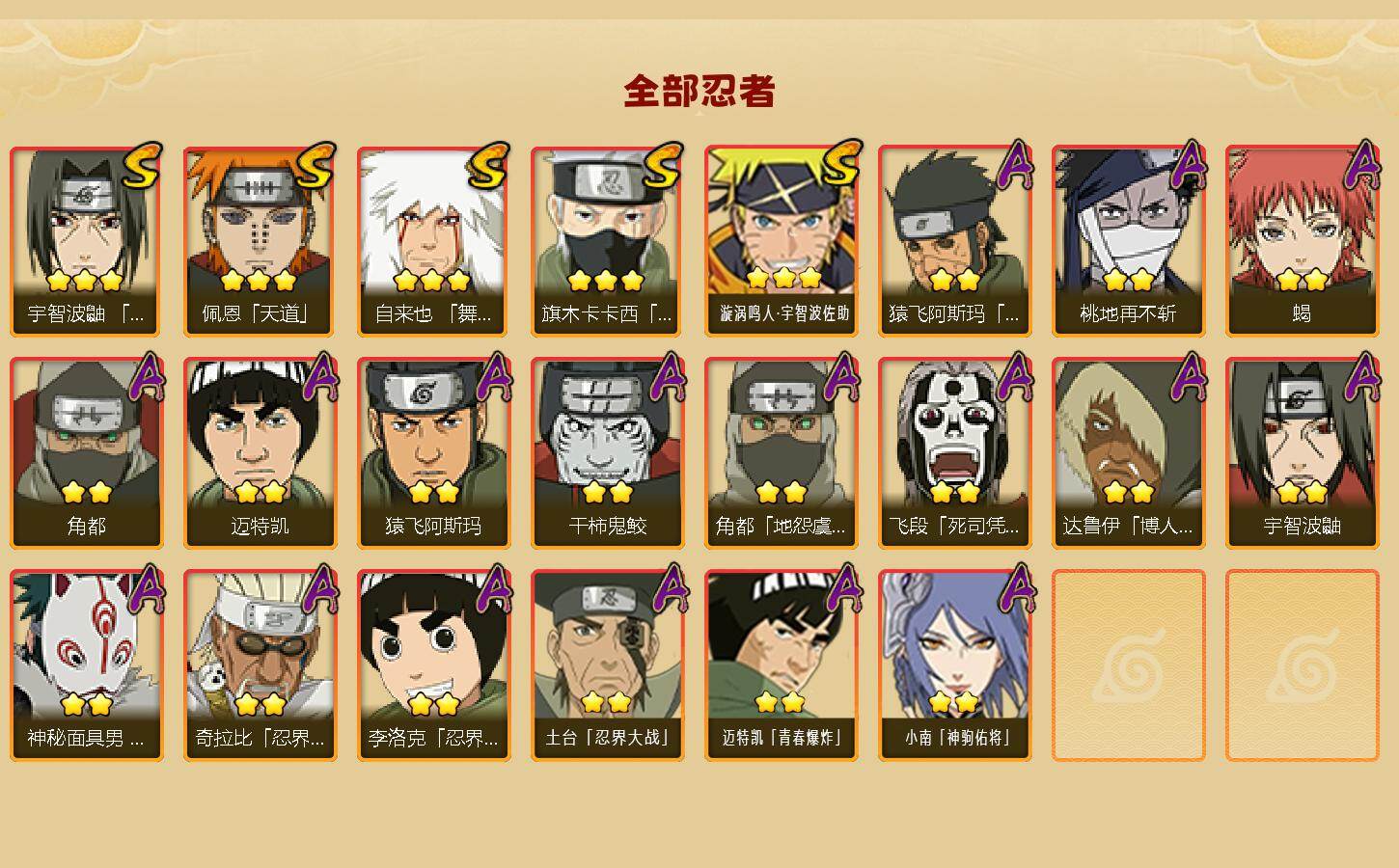Open the 漩涡鸣人·宇智波佐助 card
1399x868 pixels.
(781, 241)
